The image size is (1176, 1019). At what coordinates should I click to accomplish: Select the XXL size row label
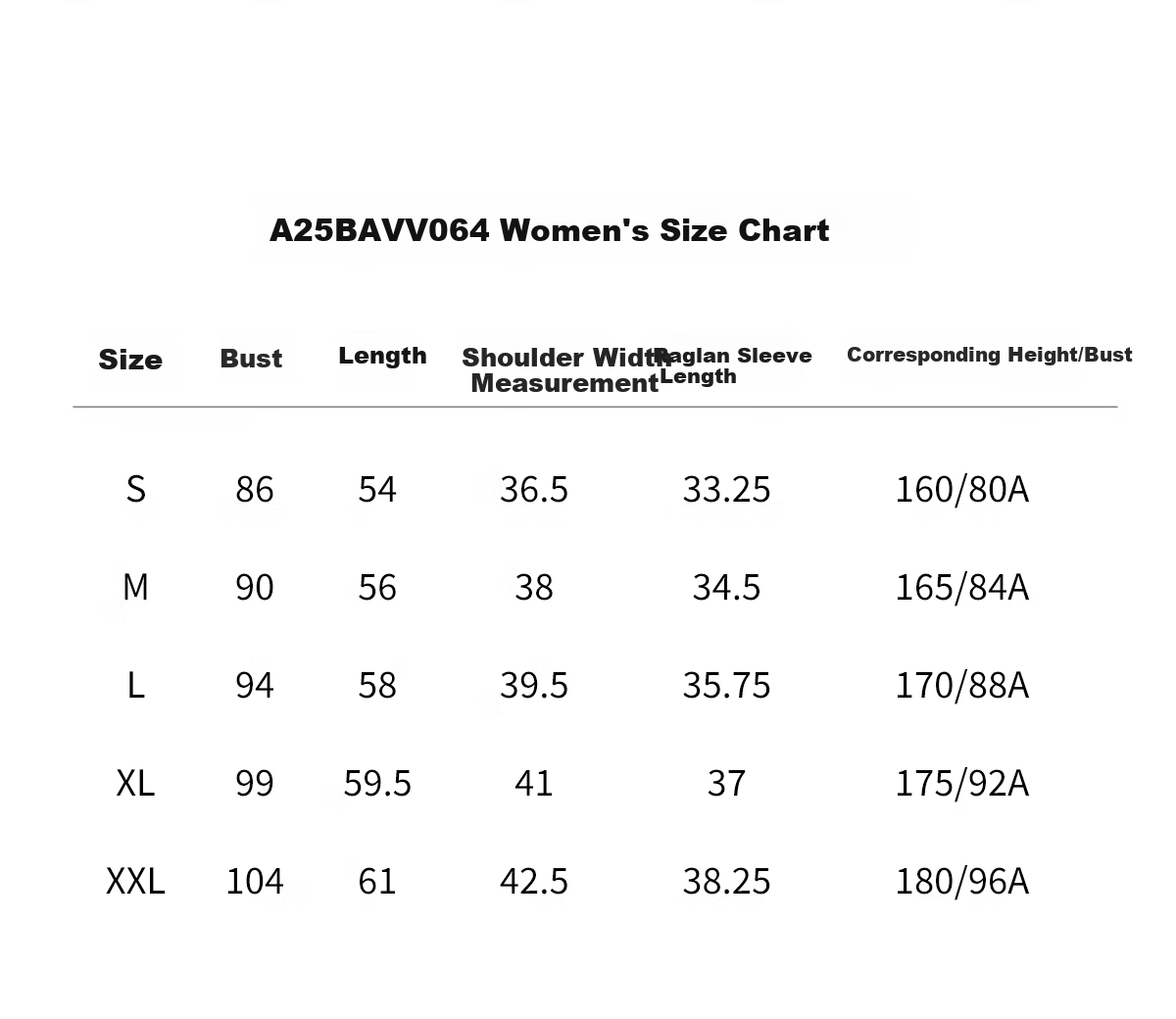135,881
